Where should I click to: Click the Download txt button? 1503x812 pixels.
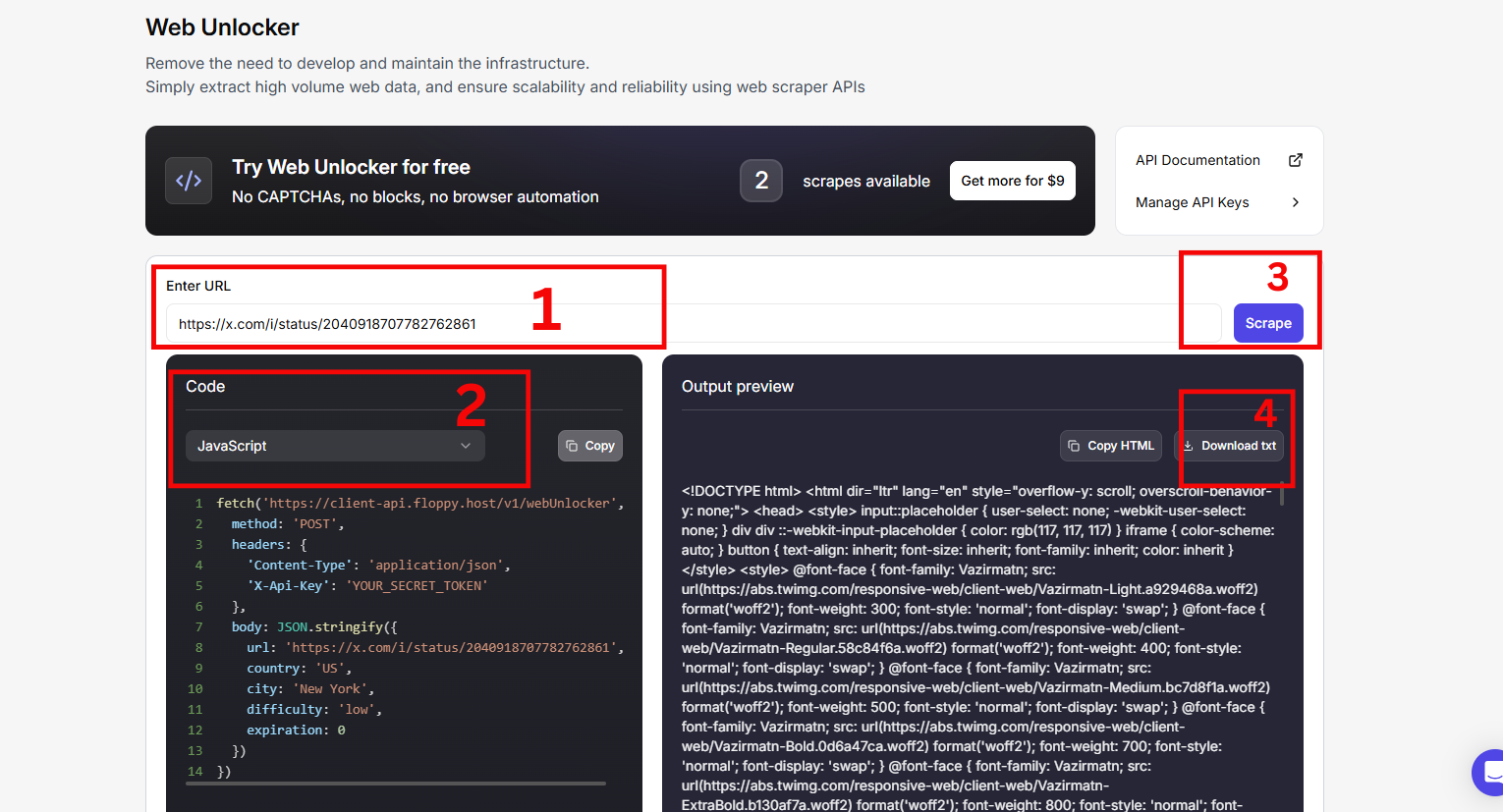(x=1230, y=445)
